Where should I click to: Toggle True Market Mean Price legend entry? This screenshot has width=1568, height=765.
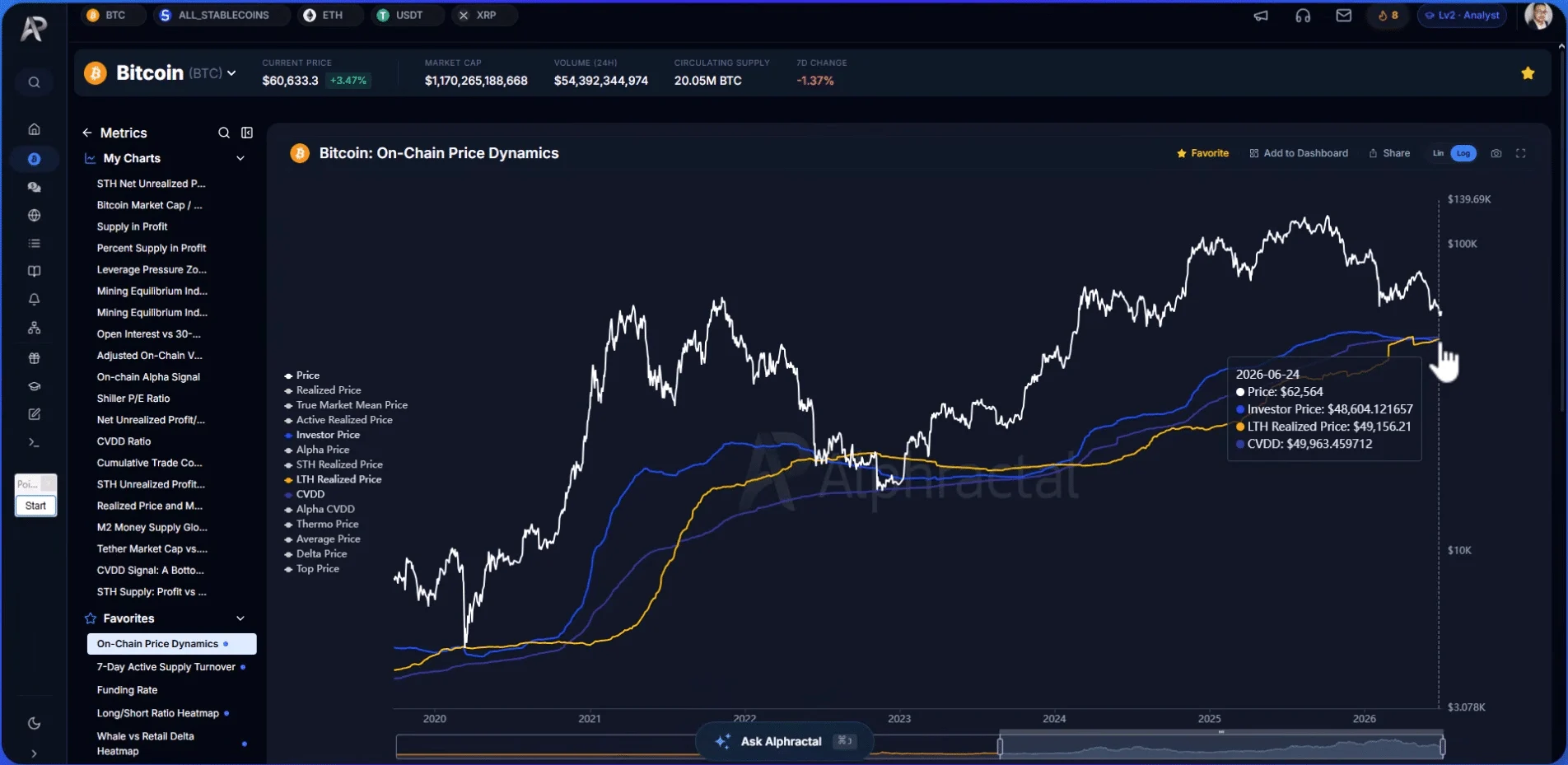click(x=346, y=405)
